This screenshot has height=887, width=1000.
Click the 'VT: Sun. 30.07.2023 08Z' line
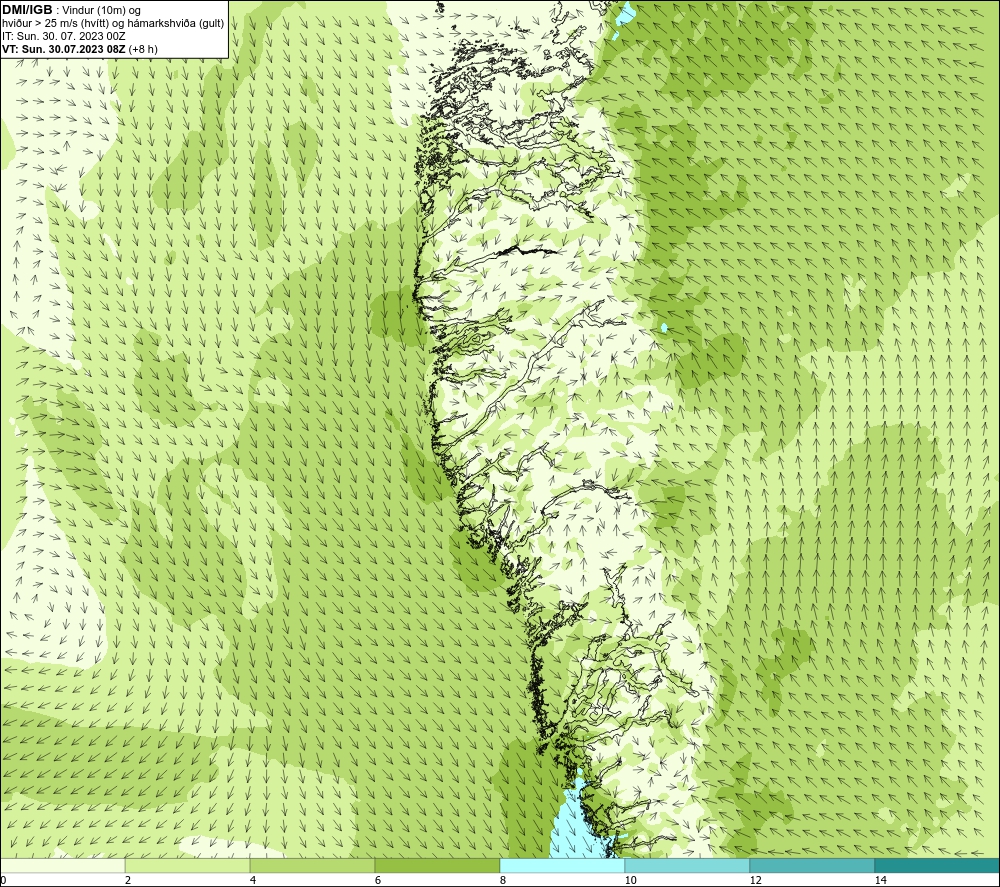(64, 48)
